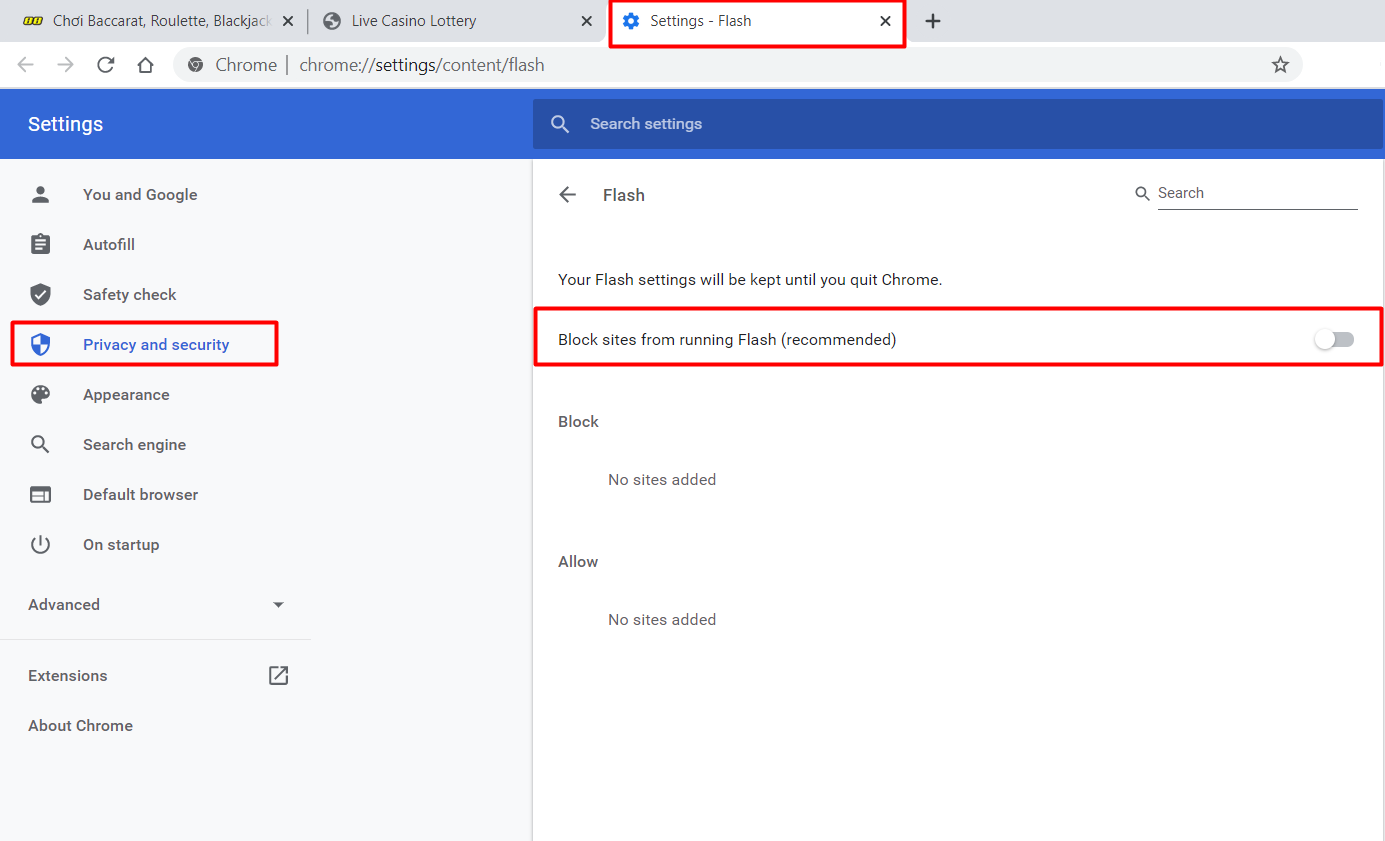Click the gear favicon on Settings tab
This screenshot has width=1385, height=841.
pyautogui.click(x=631, y=21)
